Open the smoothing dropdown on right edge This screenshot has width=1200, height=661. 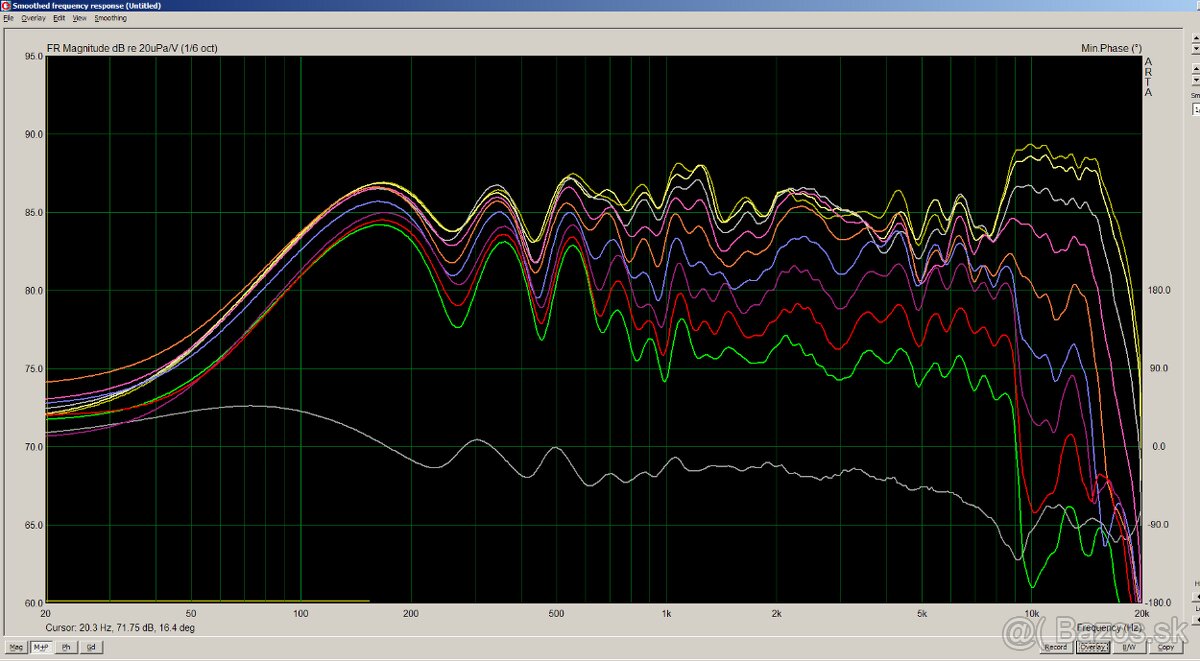click(x=1195, y=108)
